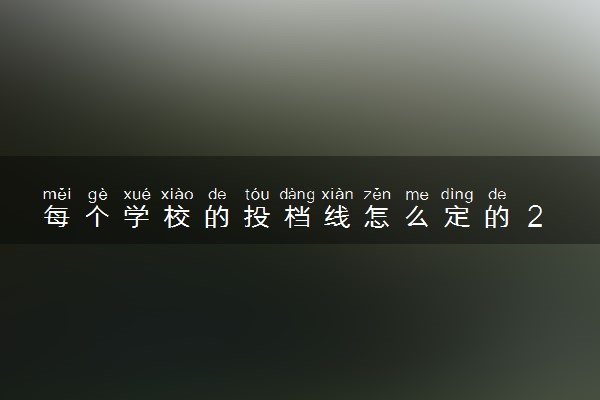Select the pinyin label xiào

(177, 194)
